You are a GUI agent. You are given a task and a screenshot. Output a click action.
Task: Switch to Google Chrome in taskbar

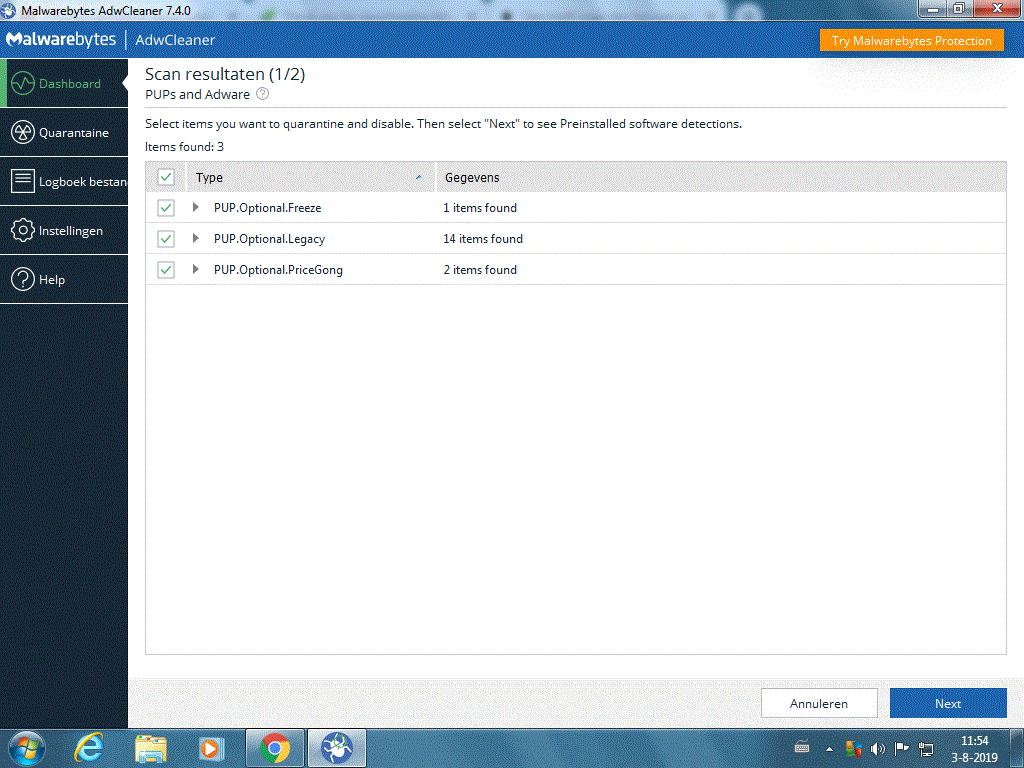pyautogui.click(x=275, y=748)
